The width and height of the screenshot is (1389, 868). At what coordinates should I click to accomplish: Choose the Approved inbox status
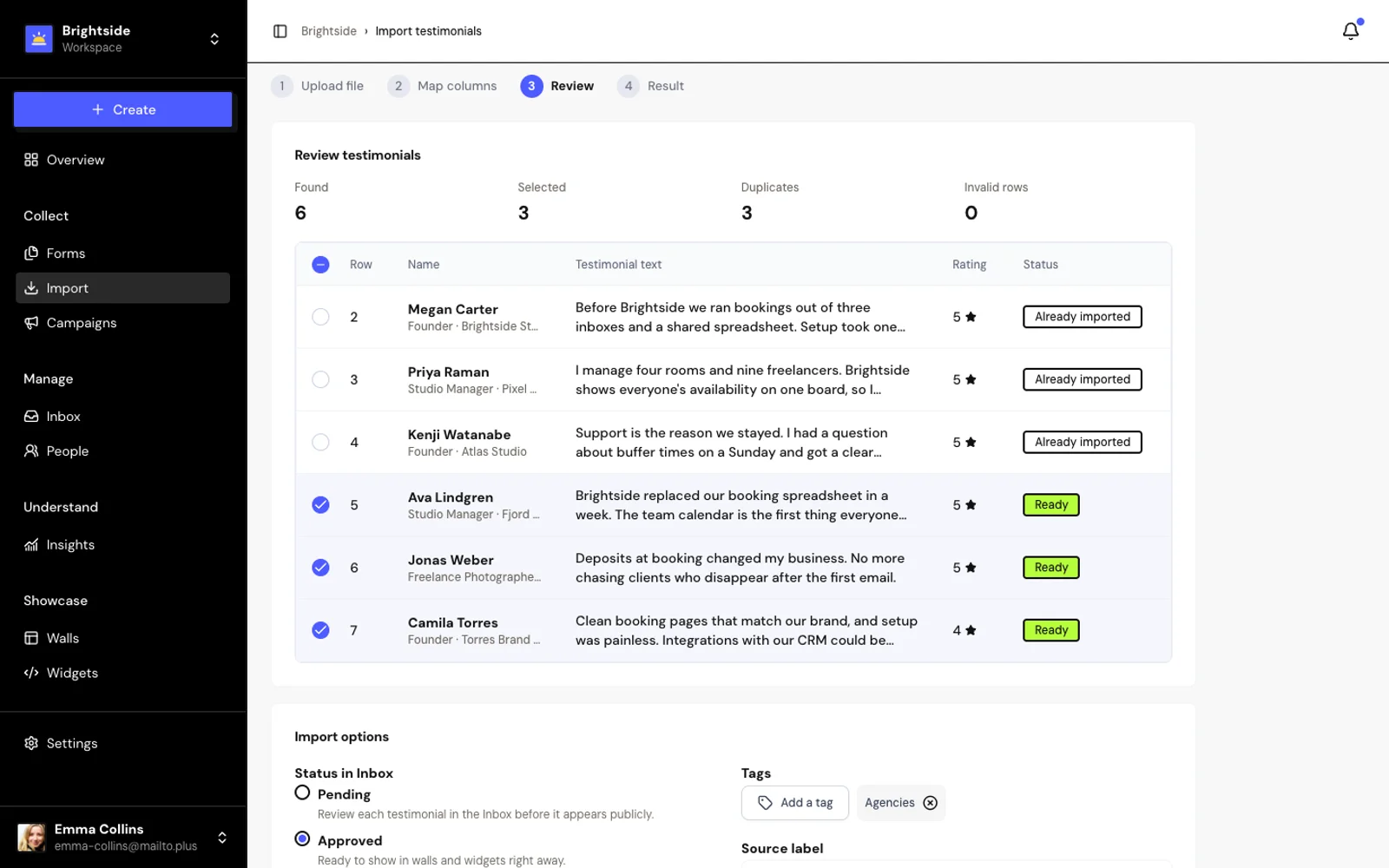click(302, 838)
